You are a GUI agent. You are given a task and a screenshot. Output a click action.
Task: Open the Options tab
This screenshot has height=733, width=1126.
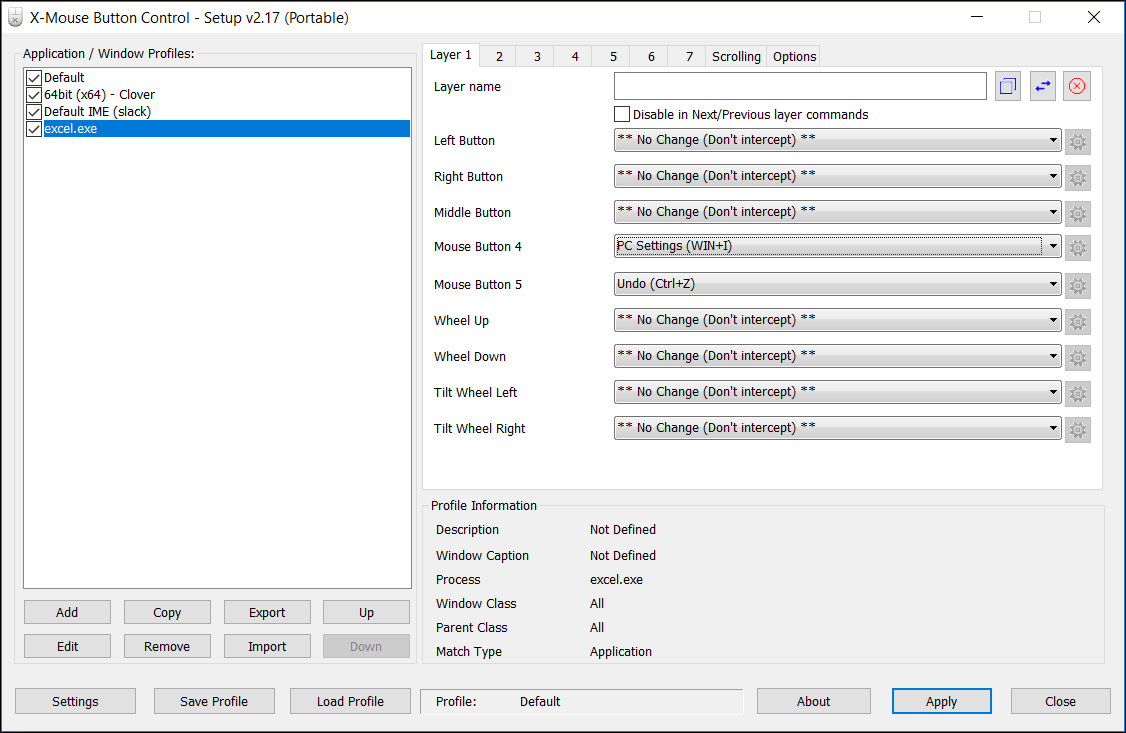click(x=794, y=57)
